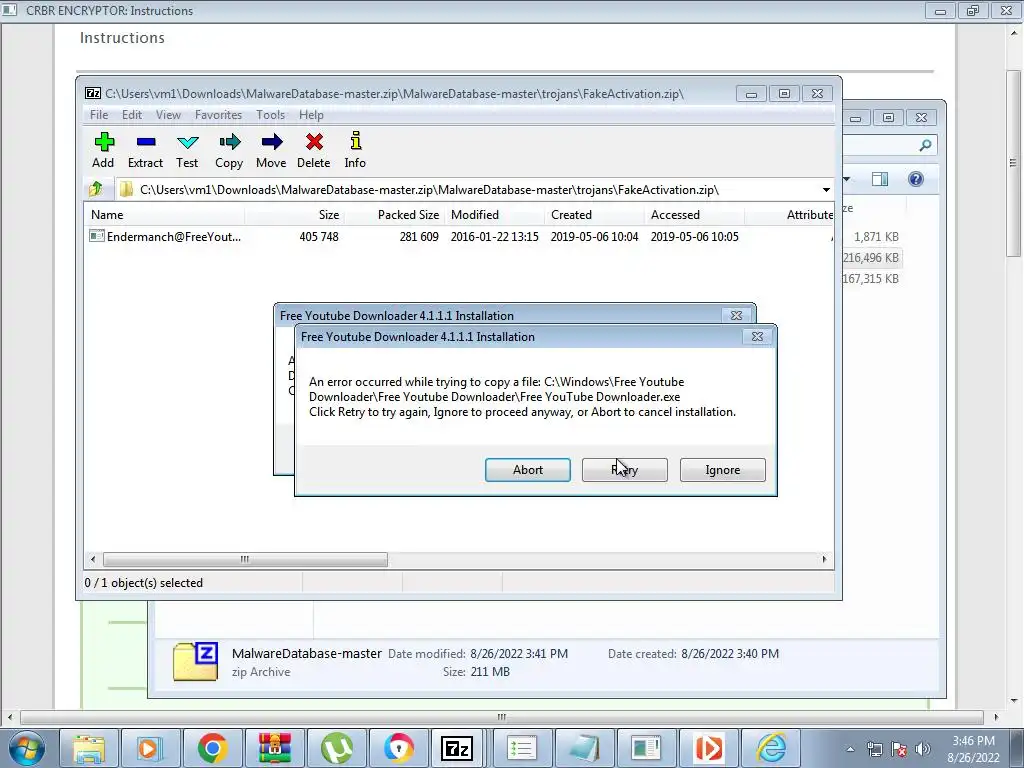Image resolution: width=1024 pixels, height=768 pixels.
Task: Open the 7z taskbar icon
Action: coord(457,748)
